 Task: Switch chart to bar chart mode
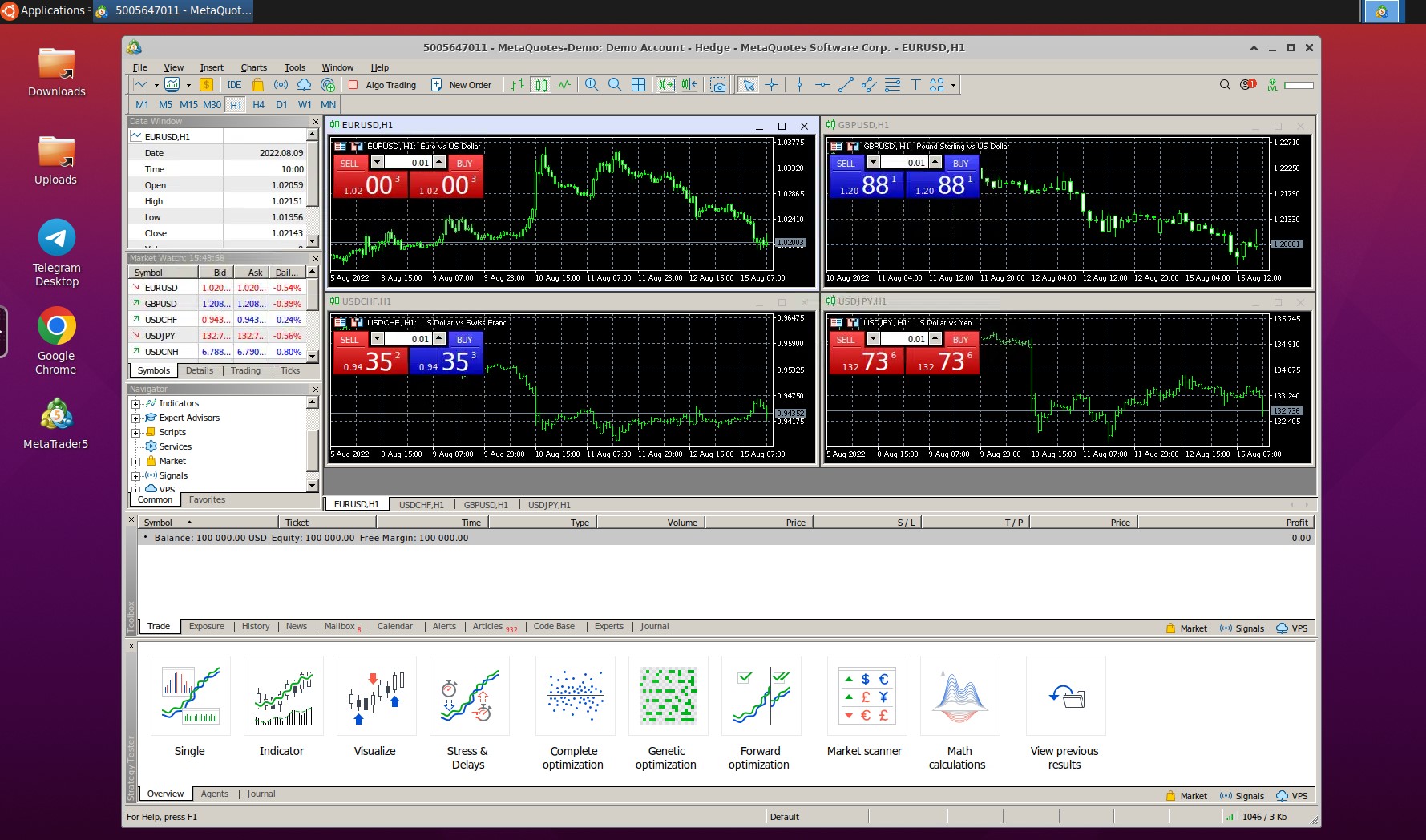518,85
